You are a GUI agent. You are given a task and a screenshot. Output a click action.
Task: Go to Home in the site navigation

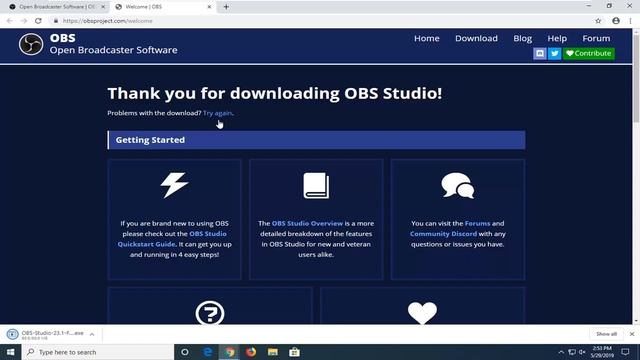[x=427, y=38]
